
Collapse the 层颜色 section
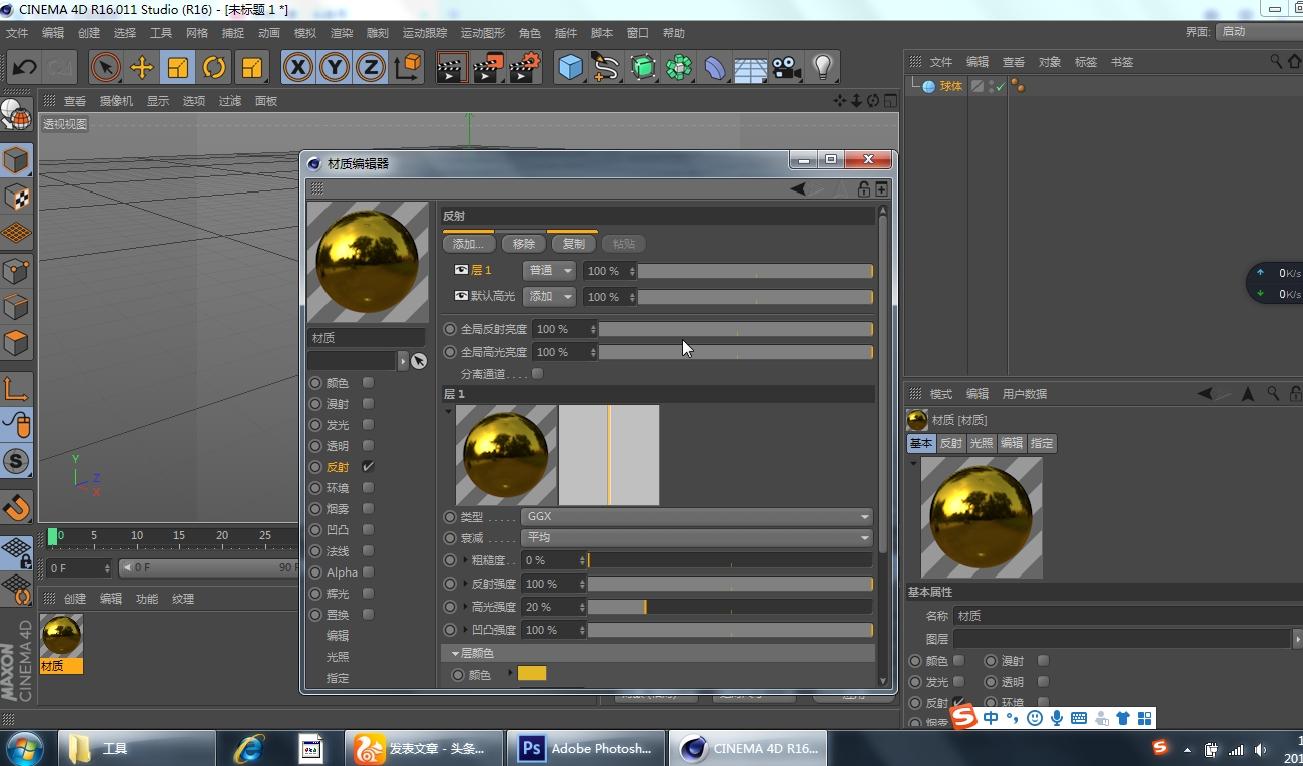coord(455,653)
